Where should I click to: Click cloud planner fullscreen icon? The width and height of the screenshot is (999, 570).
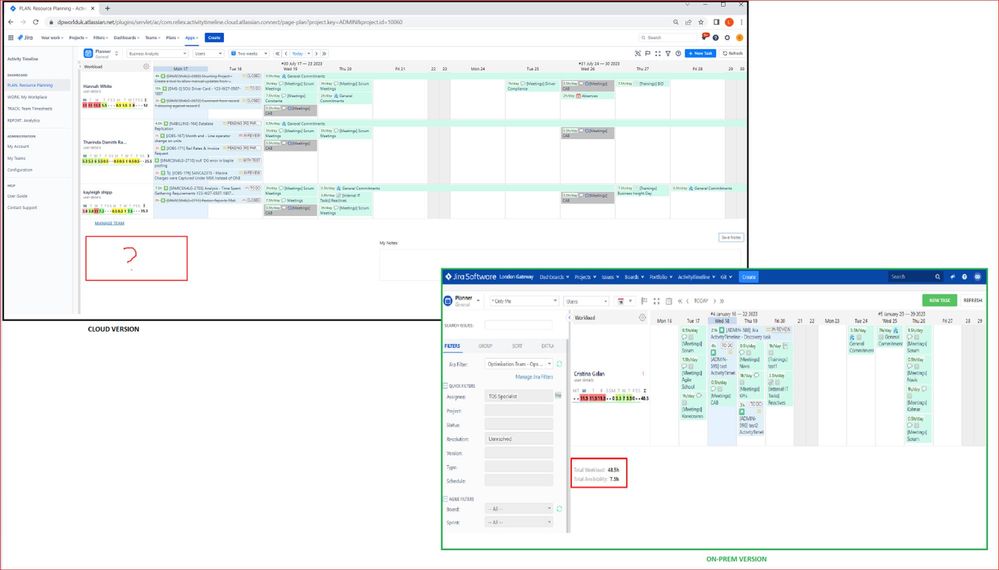pos(658,53)
